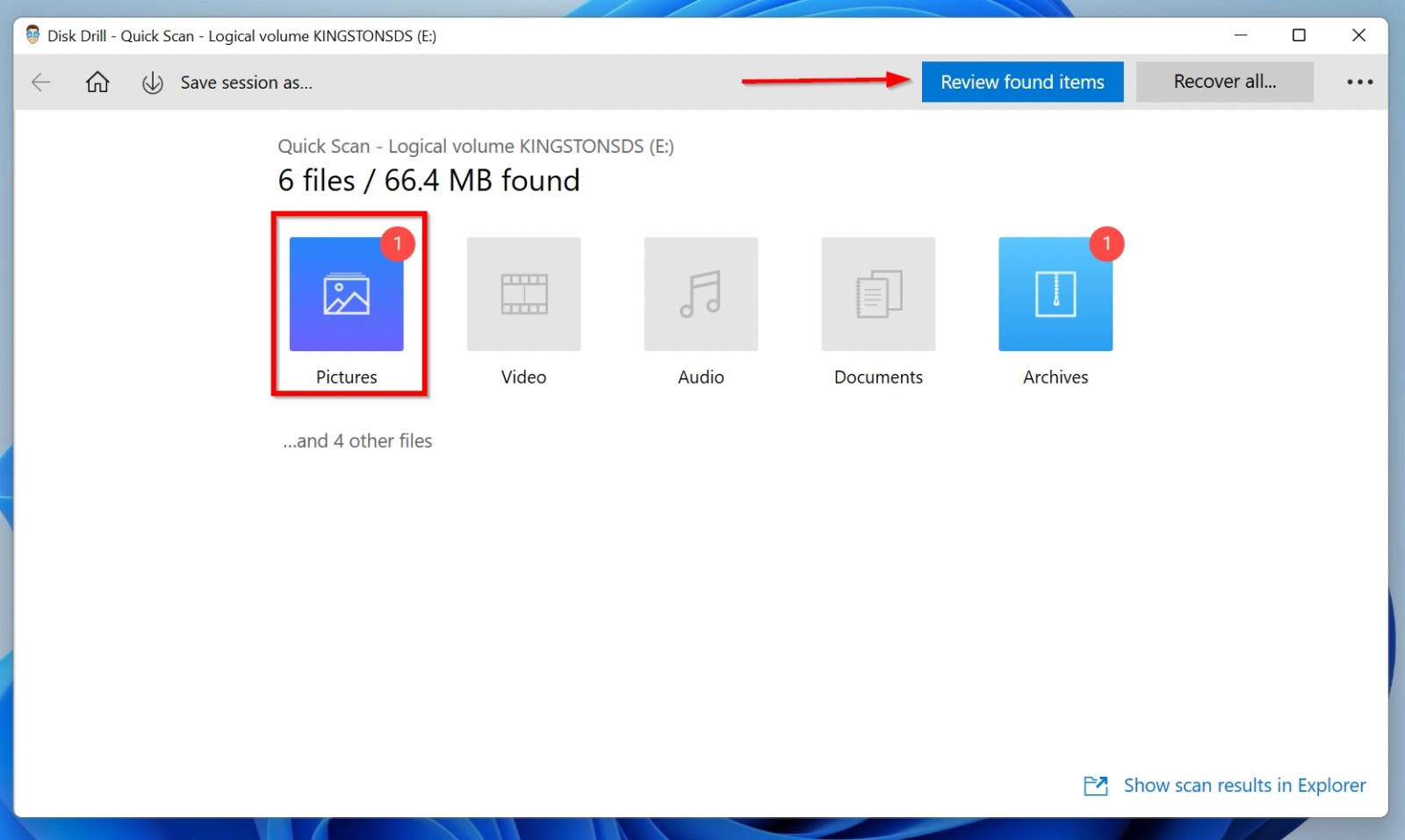Click the '6 files / 66.4 MB found' text
1405x840 pixels.
point(429,180)
